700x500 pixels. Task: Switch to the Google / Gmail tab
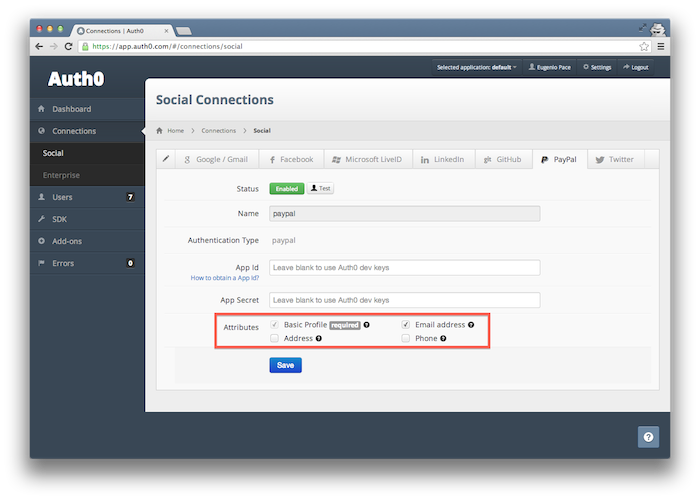(217, 159)
